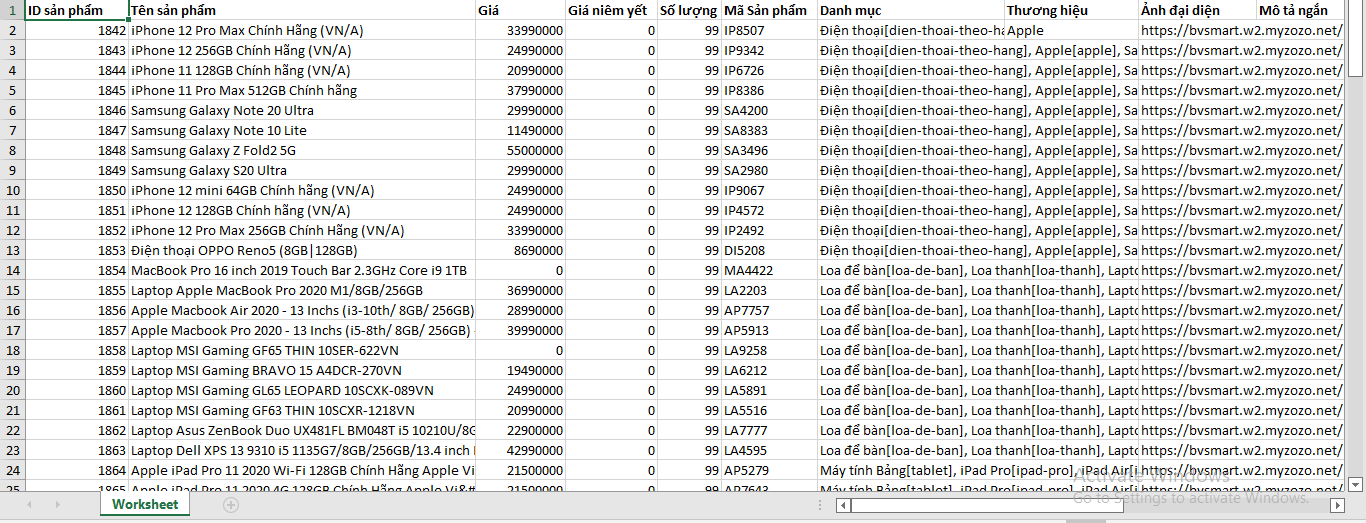Click price cell 42990000

click(520, 450)
